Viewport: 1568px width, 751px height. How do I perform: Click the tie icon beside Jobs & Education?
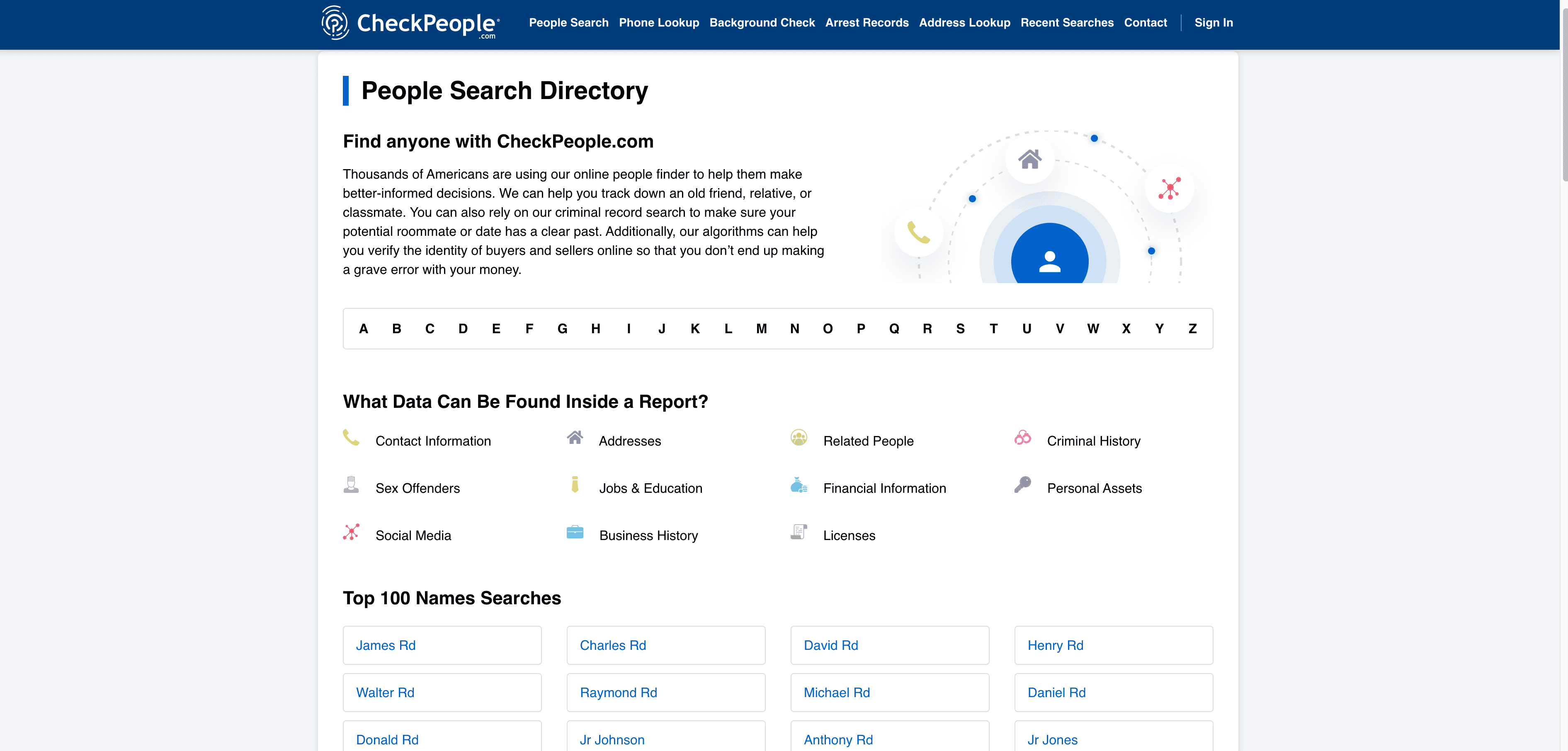575,485
